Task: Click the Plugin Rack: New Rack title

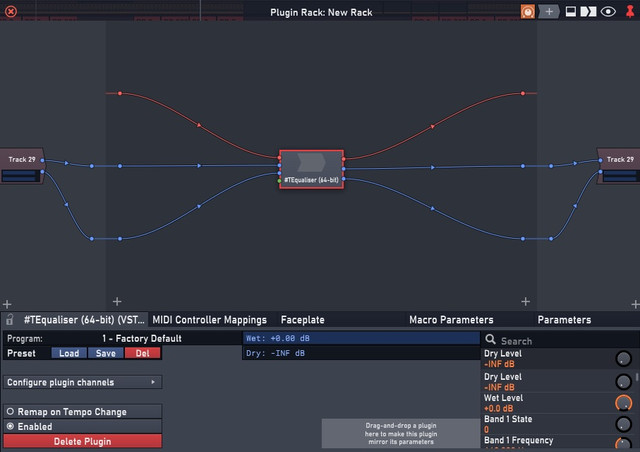Action: click(321, 12)
